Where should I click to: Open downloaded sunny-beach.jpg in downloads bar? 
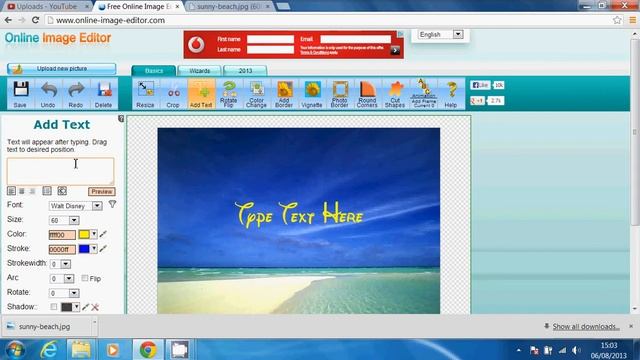45,327
